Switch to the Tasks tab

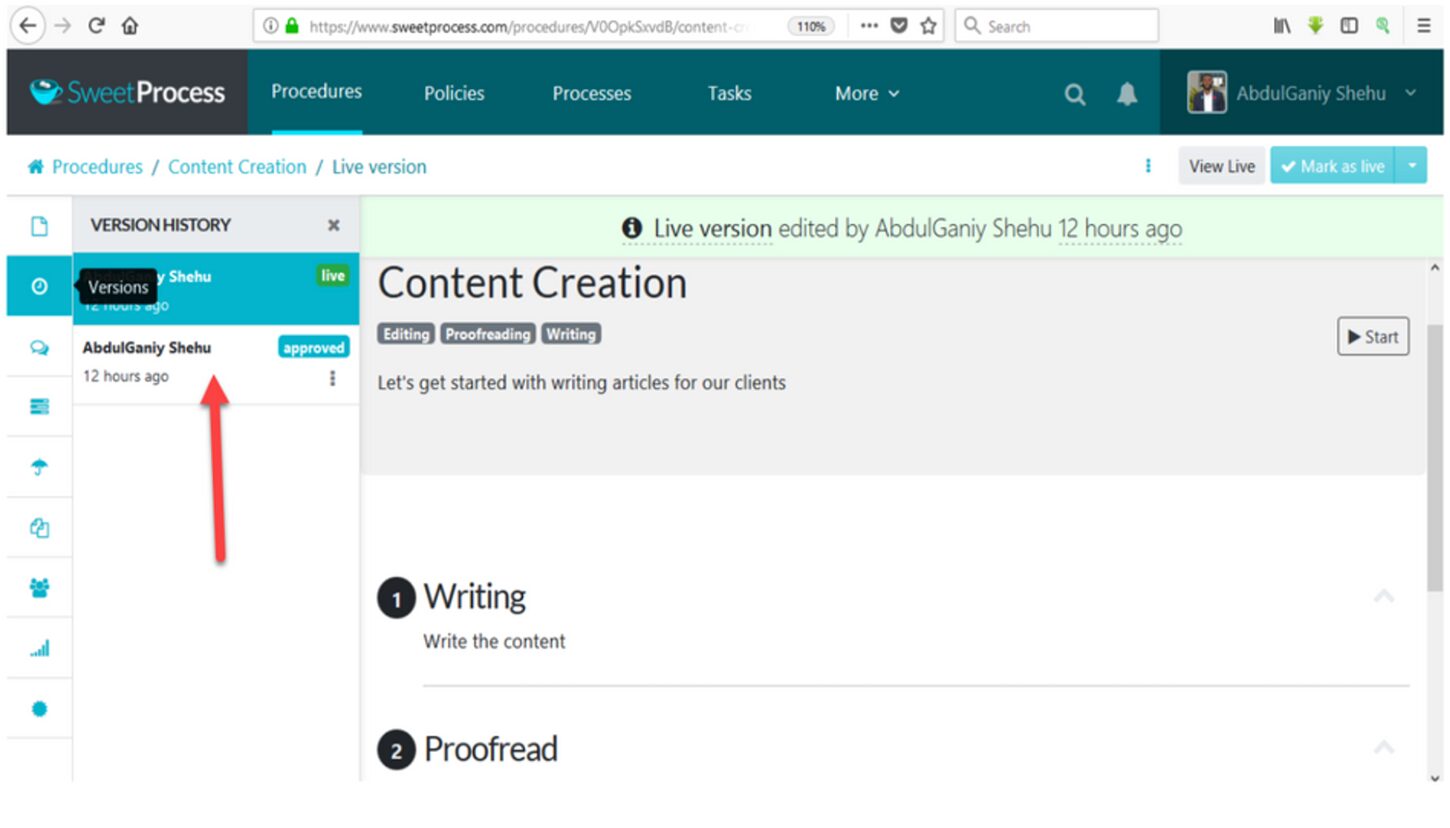point(729,94)
